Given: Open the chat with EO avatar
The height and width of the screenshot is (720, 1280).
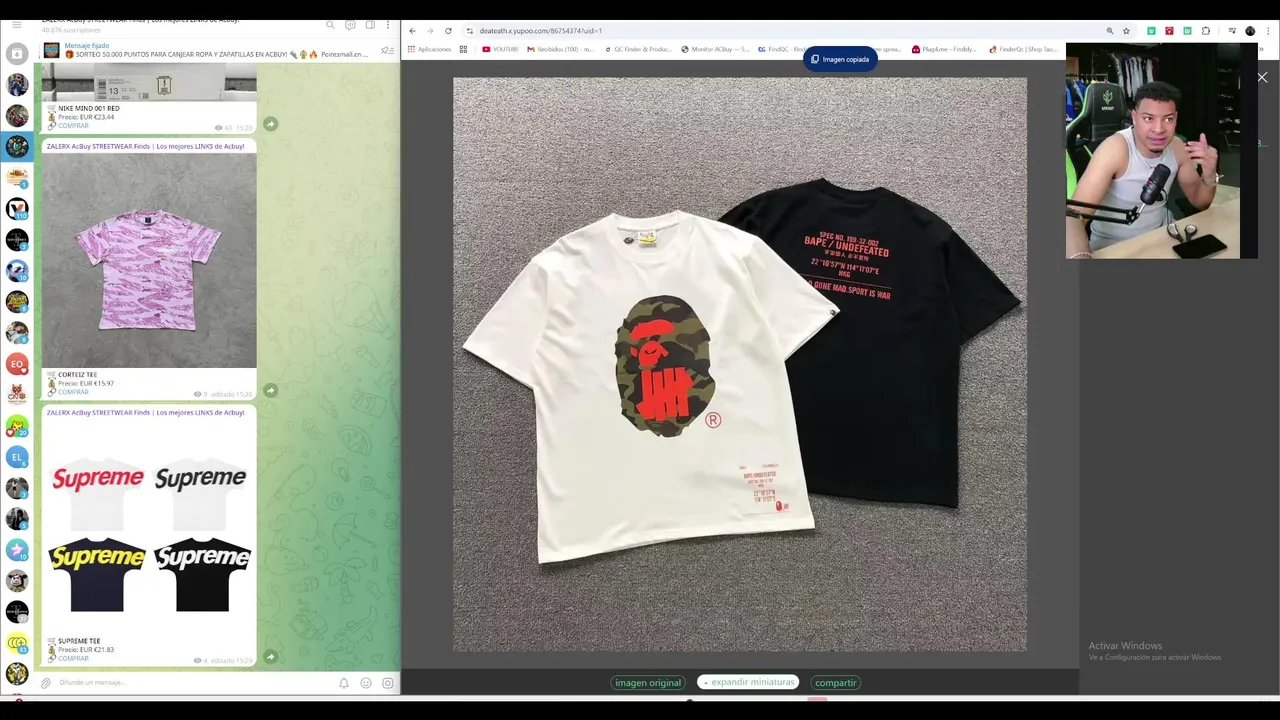Looking at the screenshot, I should [17, 364].
